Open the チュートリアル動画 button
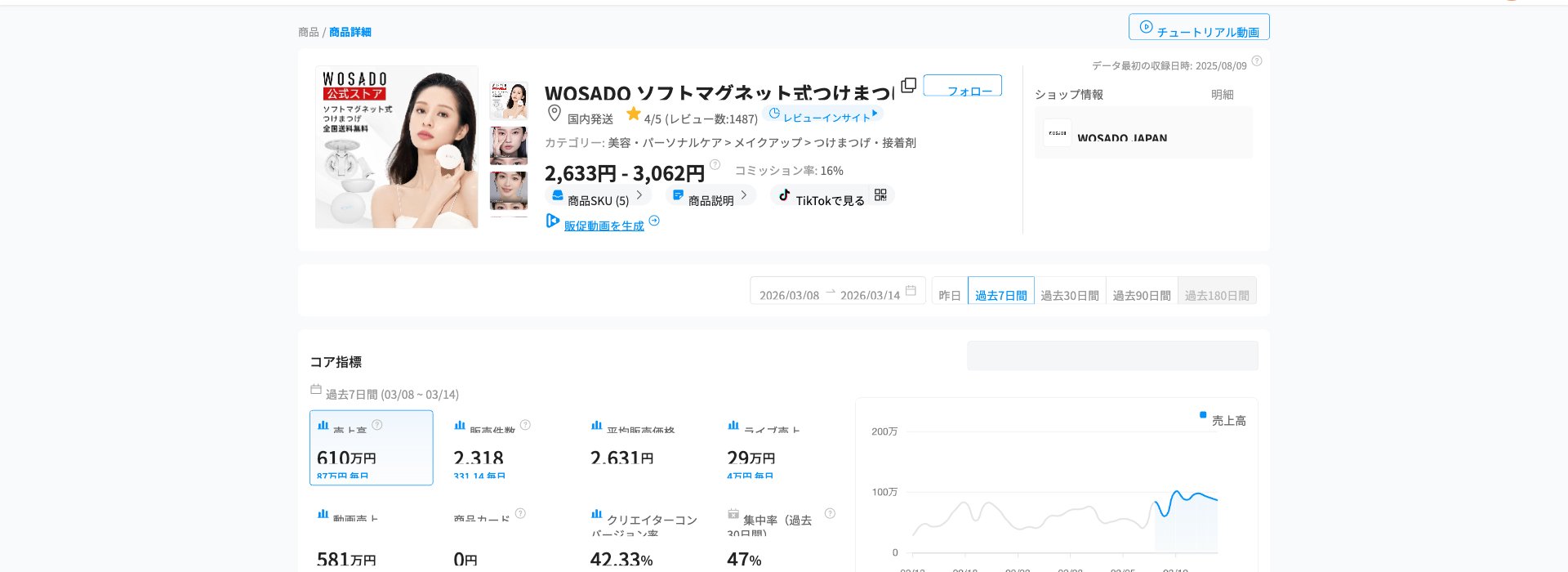This screenshot has height=572, width=1568. [x=1199, y=27]
